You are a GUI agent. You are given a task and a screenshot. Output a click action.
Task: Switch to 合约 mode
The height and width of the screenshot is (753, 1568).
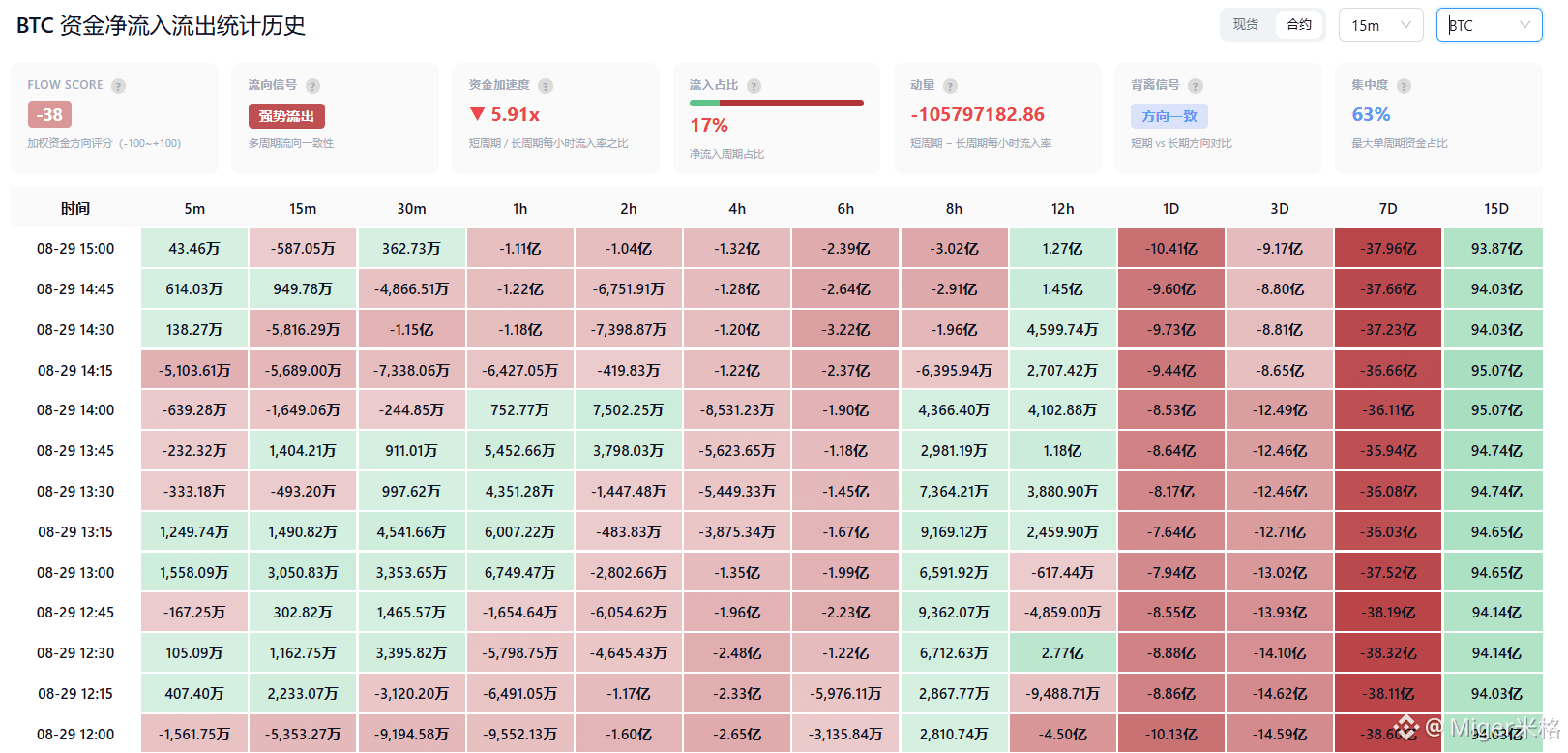1299,25
